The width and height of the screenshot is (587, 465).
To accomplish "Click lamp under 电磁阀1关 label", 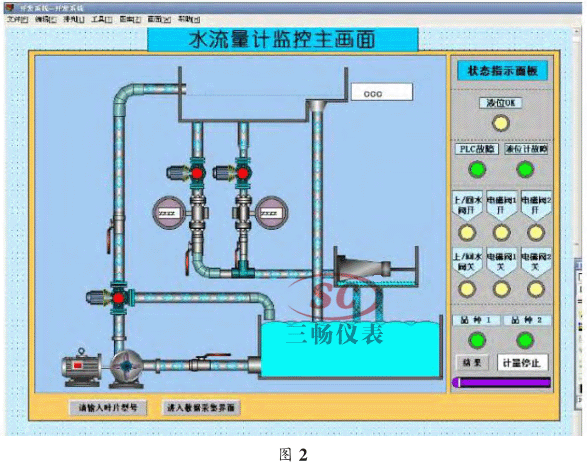I will (x=501, y=289).
